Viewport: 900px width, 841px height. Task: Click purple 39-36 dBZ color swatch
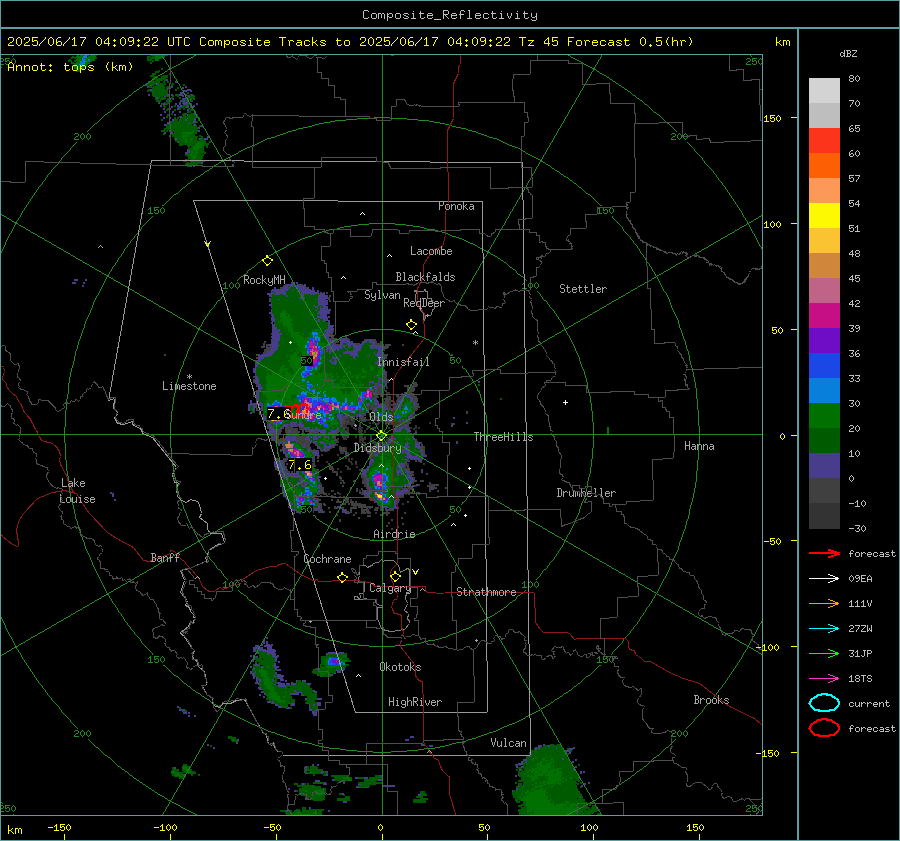(824, 340)
